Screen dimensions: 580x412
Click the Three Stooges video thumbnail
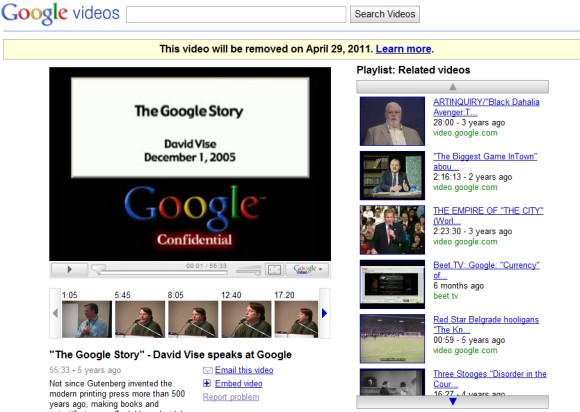(392, 382)
